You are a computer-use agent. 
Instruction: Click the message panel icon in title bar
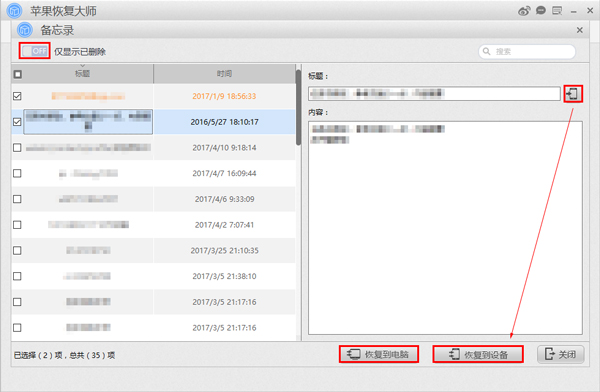(x=557, y=11)
